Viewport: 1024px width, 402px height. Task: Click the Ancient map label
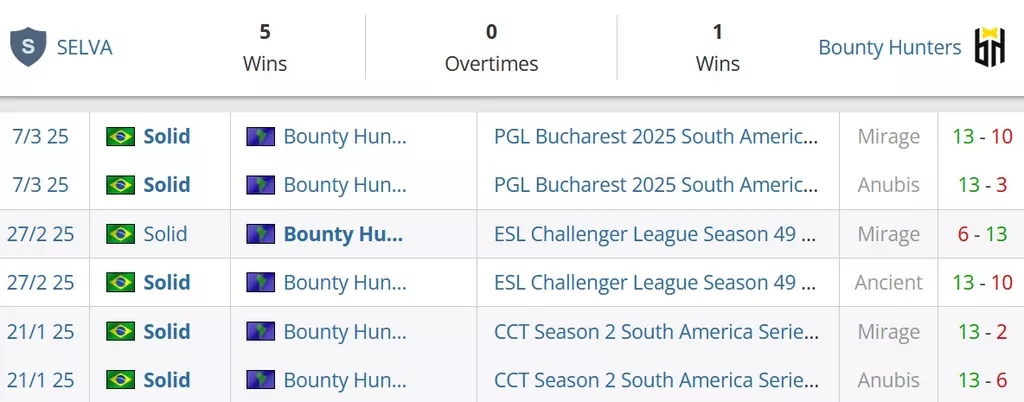point(888,283)
